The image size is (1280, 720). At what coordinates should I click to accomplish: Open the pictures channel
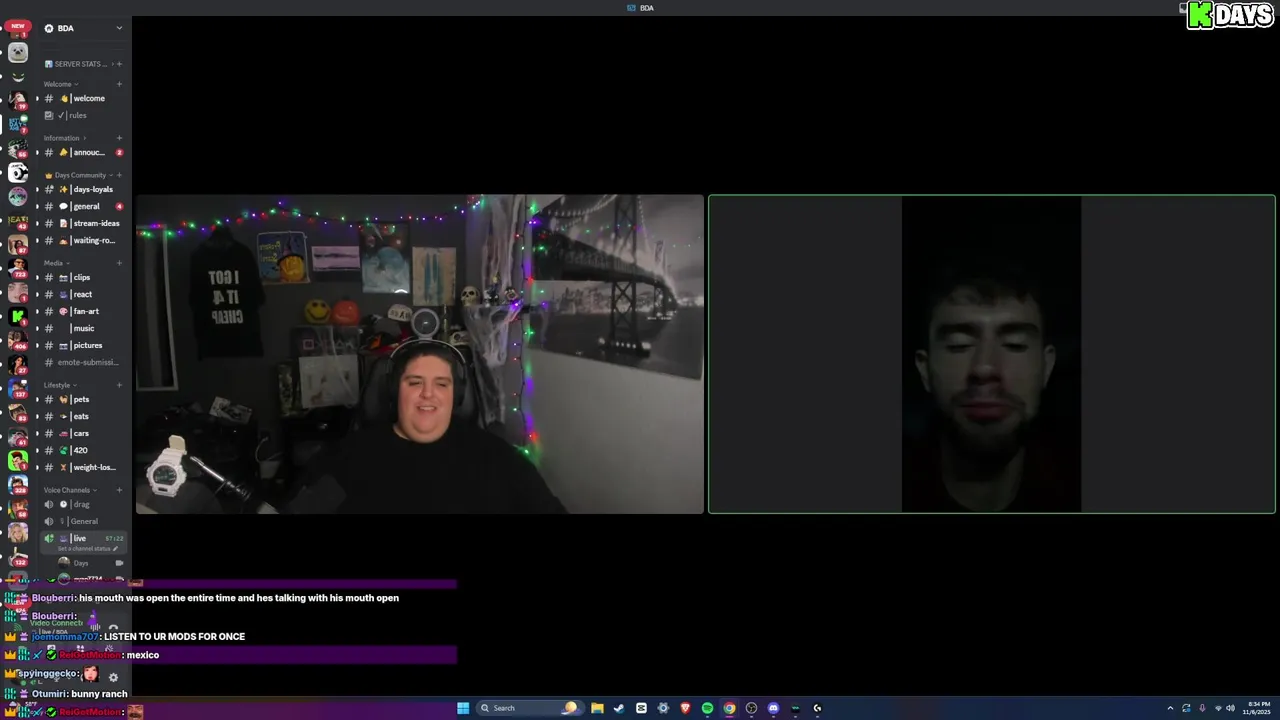[x=82, y=345]
